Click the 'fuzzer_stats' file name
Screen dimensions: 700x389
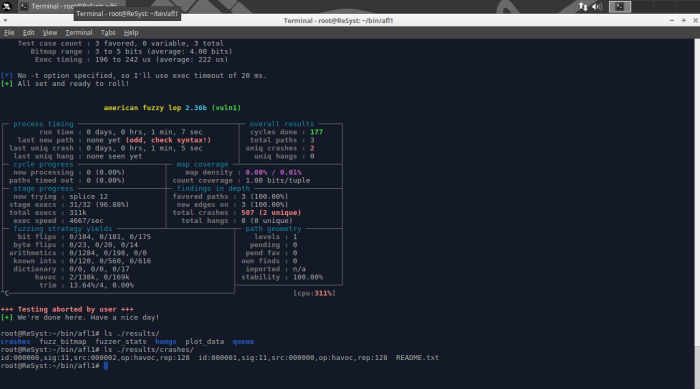(121, 342)
